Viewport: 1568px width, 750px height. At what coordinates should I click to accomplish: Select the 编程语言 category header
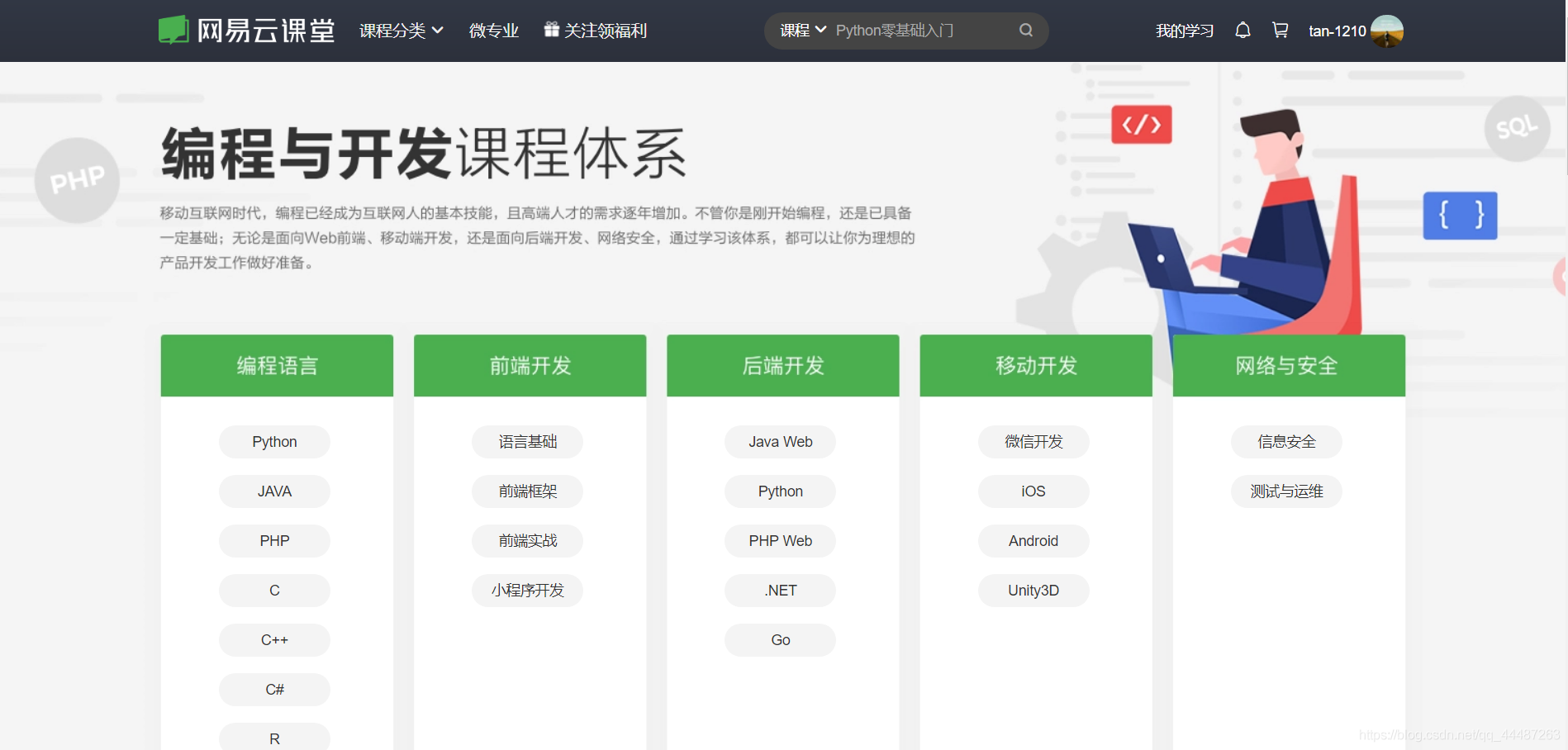click(x=277, y=365)
